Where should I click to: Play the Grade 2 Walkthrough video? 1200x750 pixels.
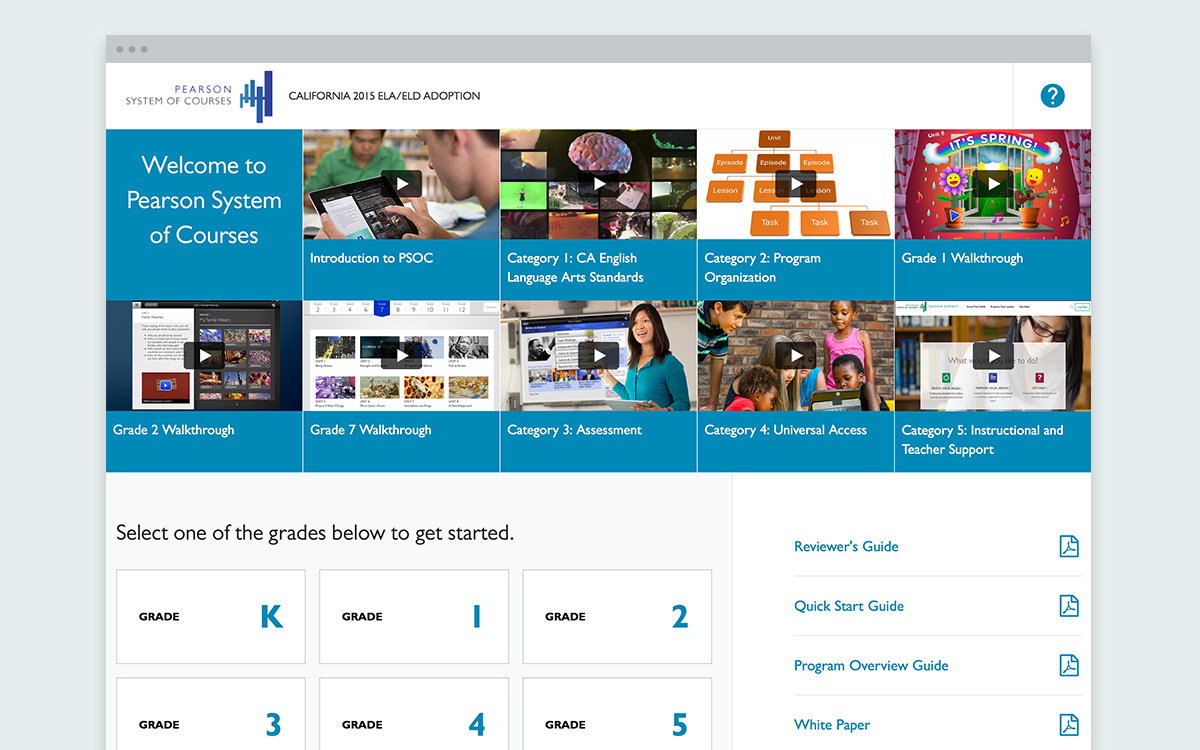click(204, 356)
